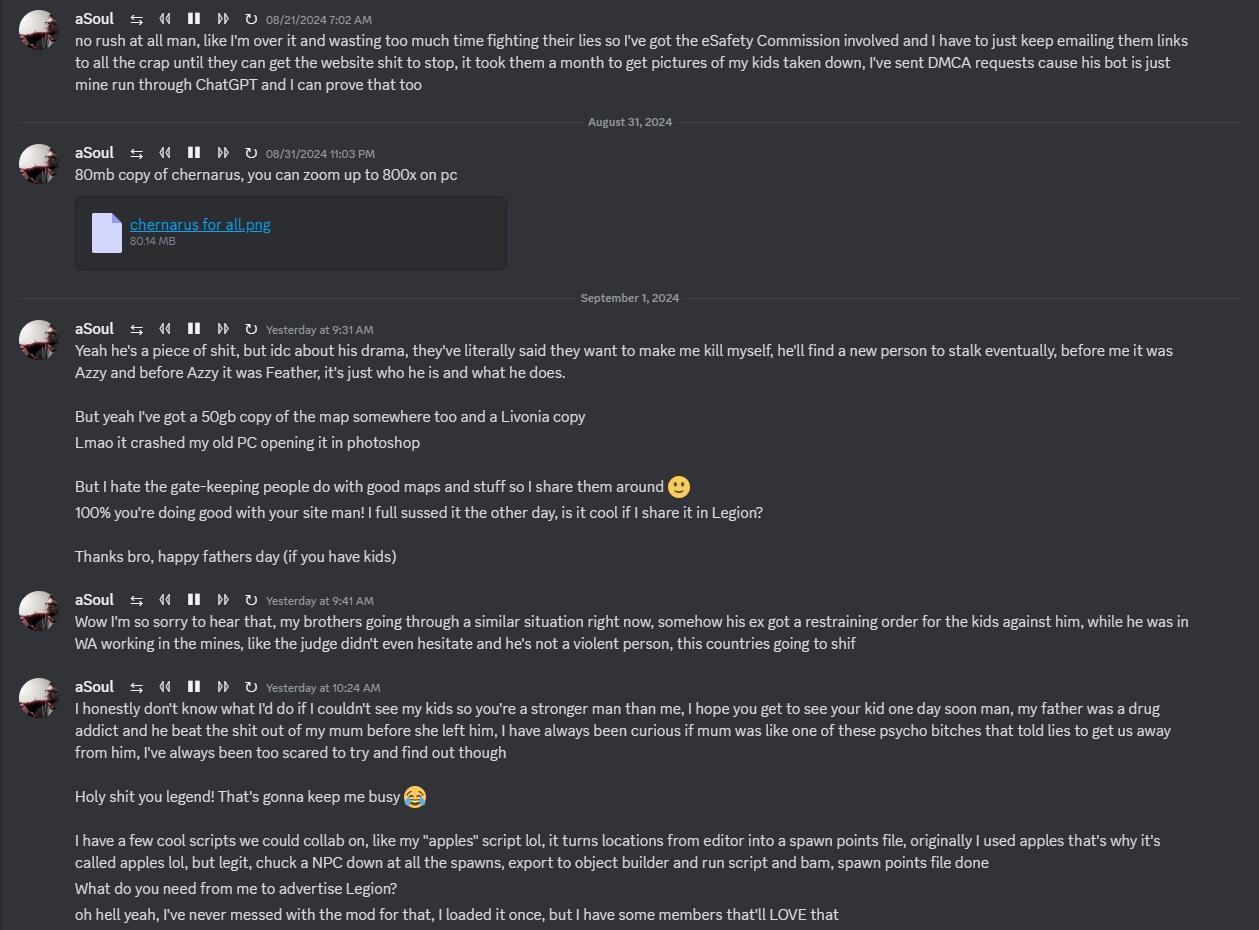Click the file icon of the chernarus attachment
1259x930 pixels.
coord(107,233)
